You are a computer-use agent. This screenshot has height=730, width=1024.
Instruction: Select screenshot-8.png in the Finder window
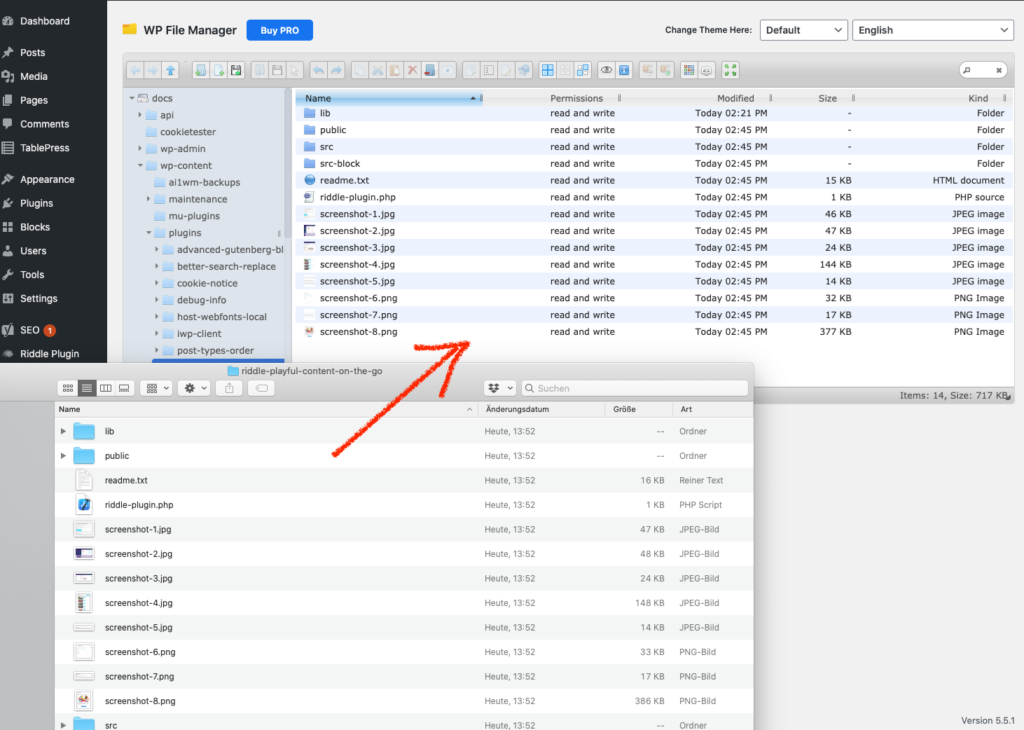(x=404, y=701)
